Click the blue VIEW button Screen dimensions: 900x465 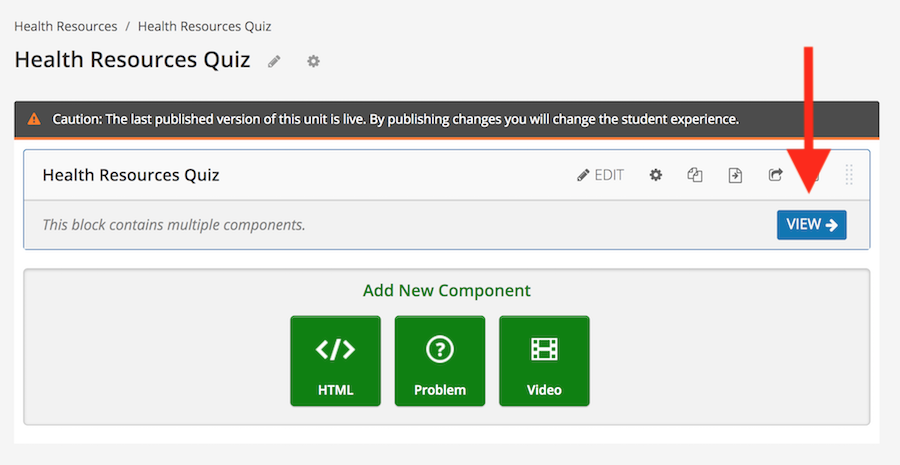812,224
